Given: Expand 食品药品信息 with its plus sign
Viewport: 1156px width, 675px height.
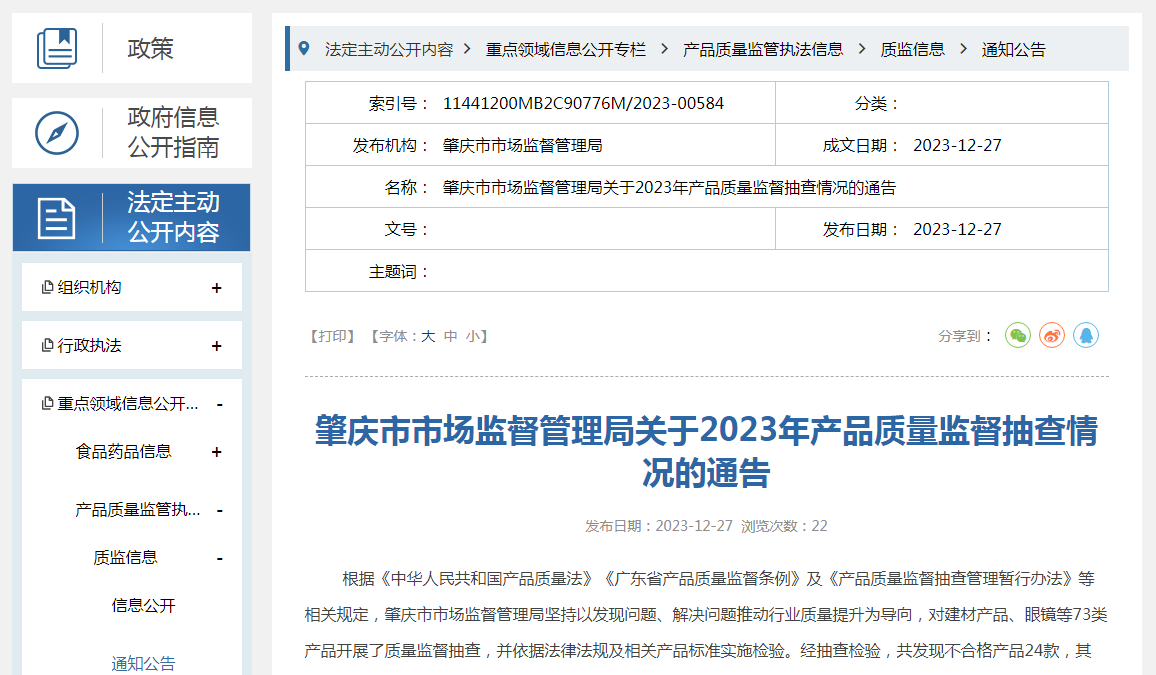Looking at the screenshot, I should (x=217, y=452).
